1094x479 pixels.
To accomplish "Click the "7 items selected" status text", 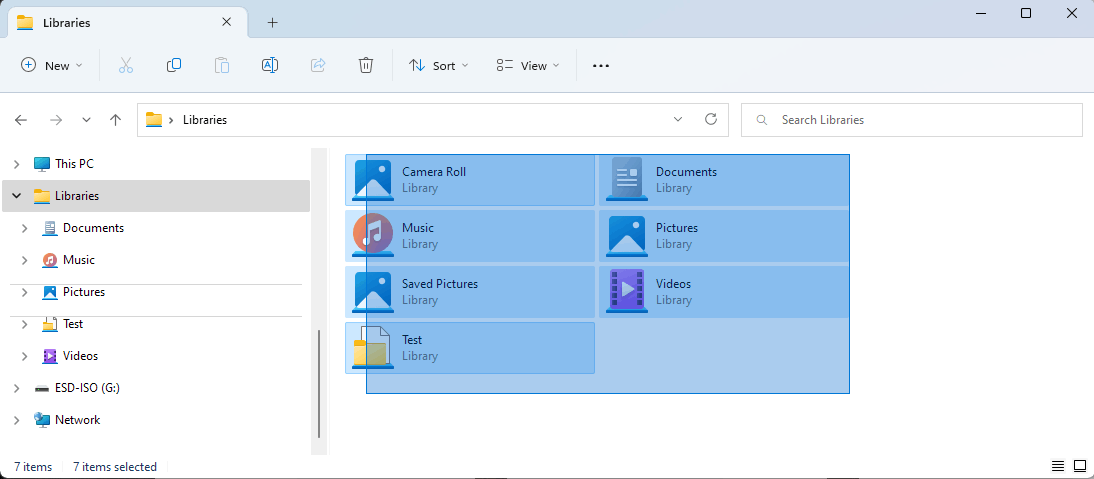I will click(115, 466).
